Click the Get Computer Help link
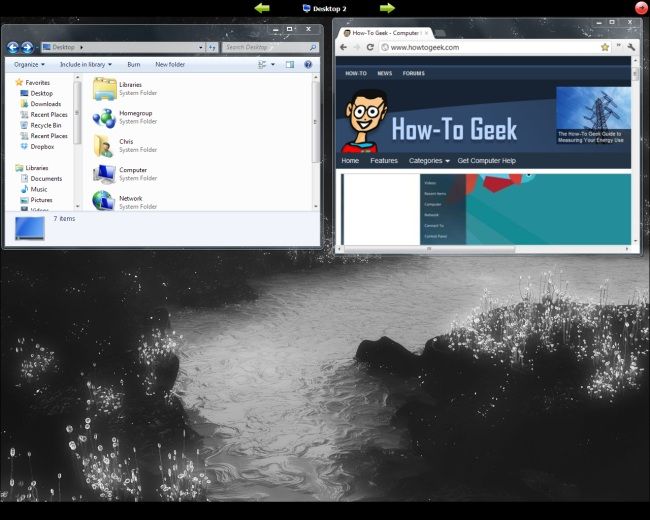The width and height of the screenshot is (650, 520). tap(487, 161)
